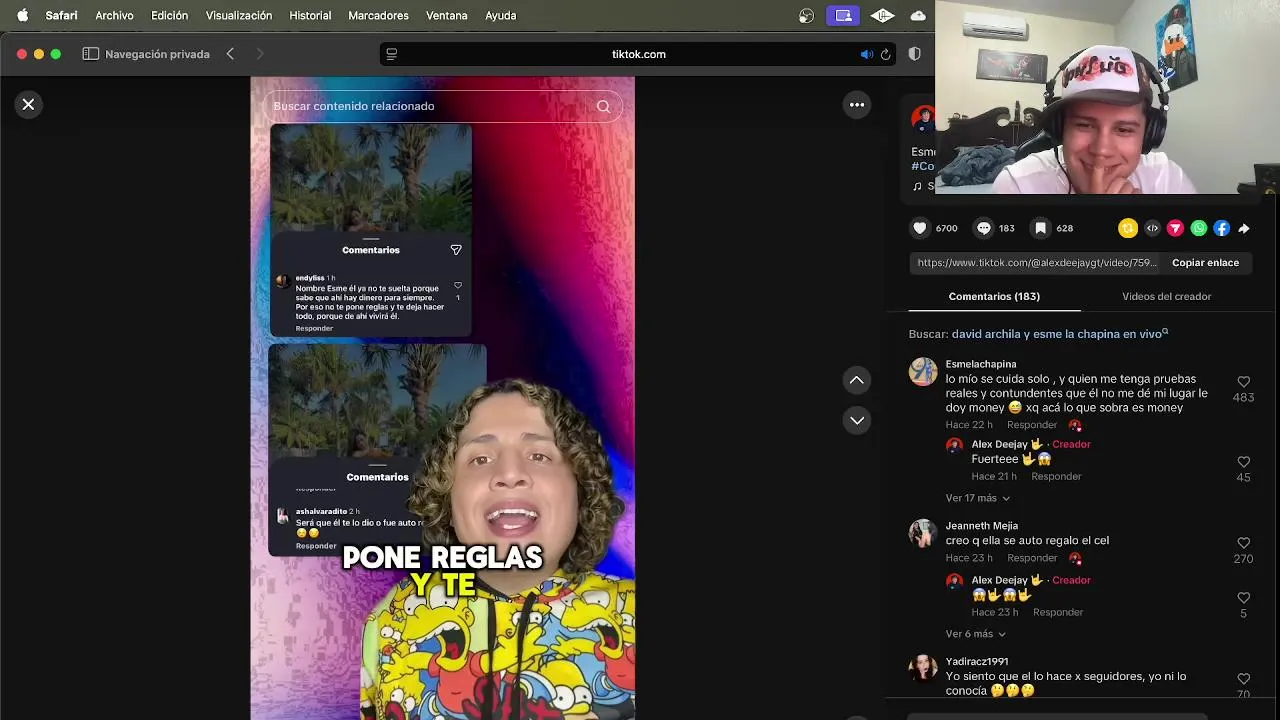Open the Archivo menu
1280x720 pixels.
pos(114,15)
